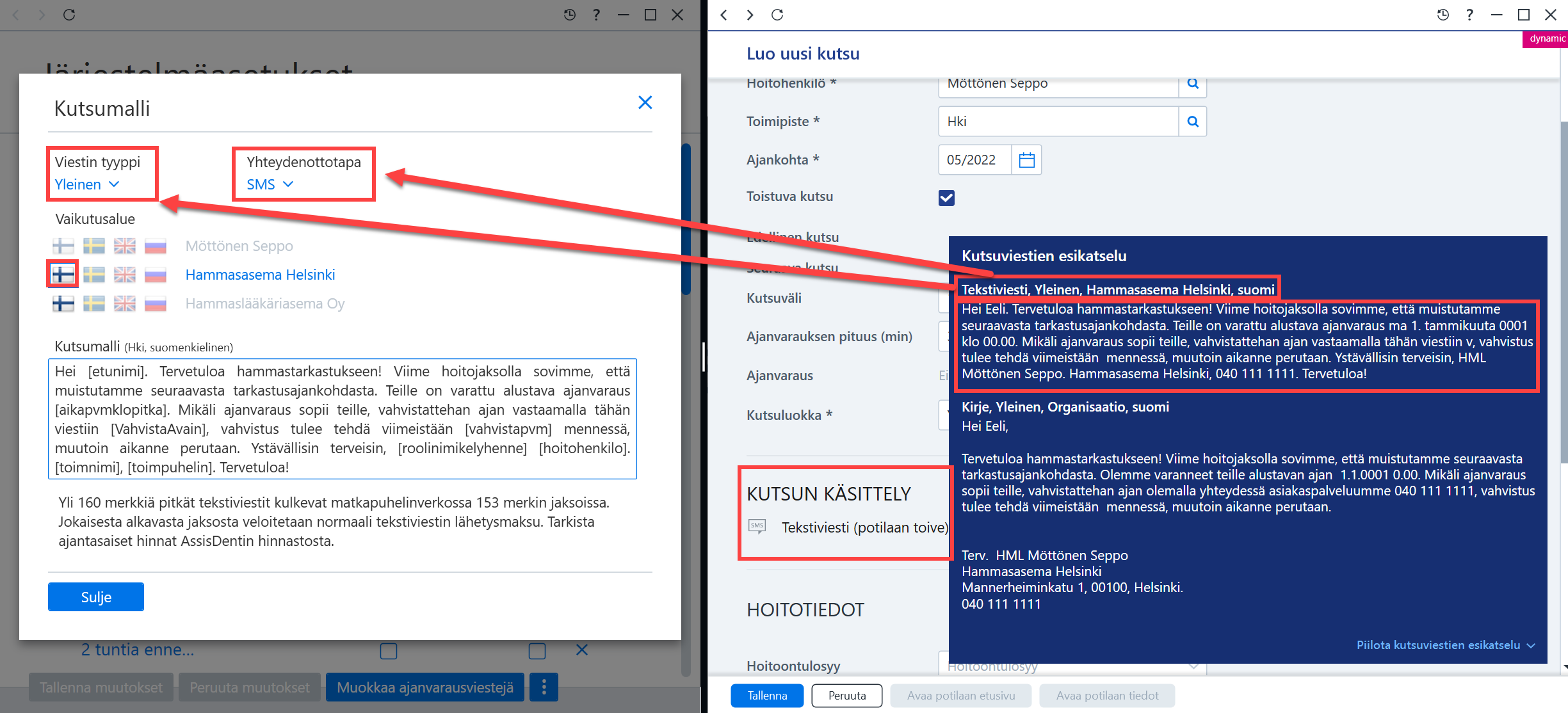Open the Yhteydenottotapa SMS dropdown
This screenshot has width=1568, height=713.
pos(270,184)
